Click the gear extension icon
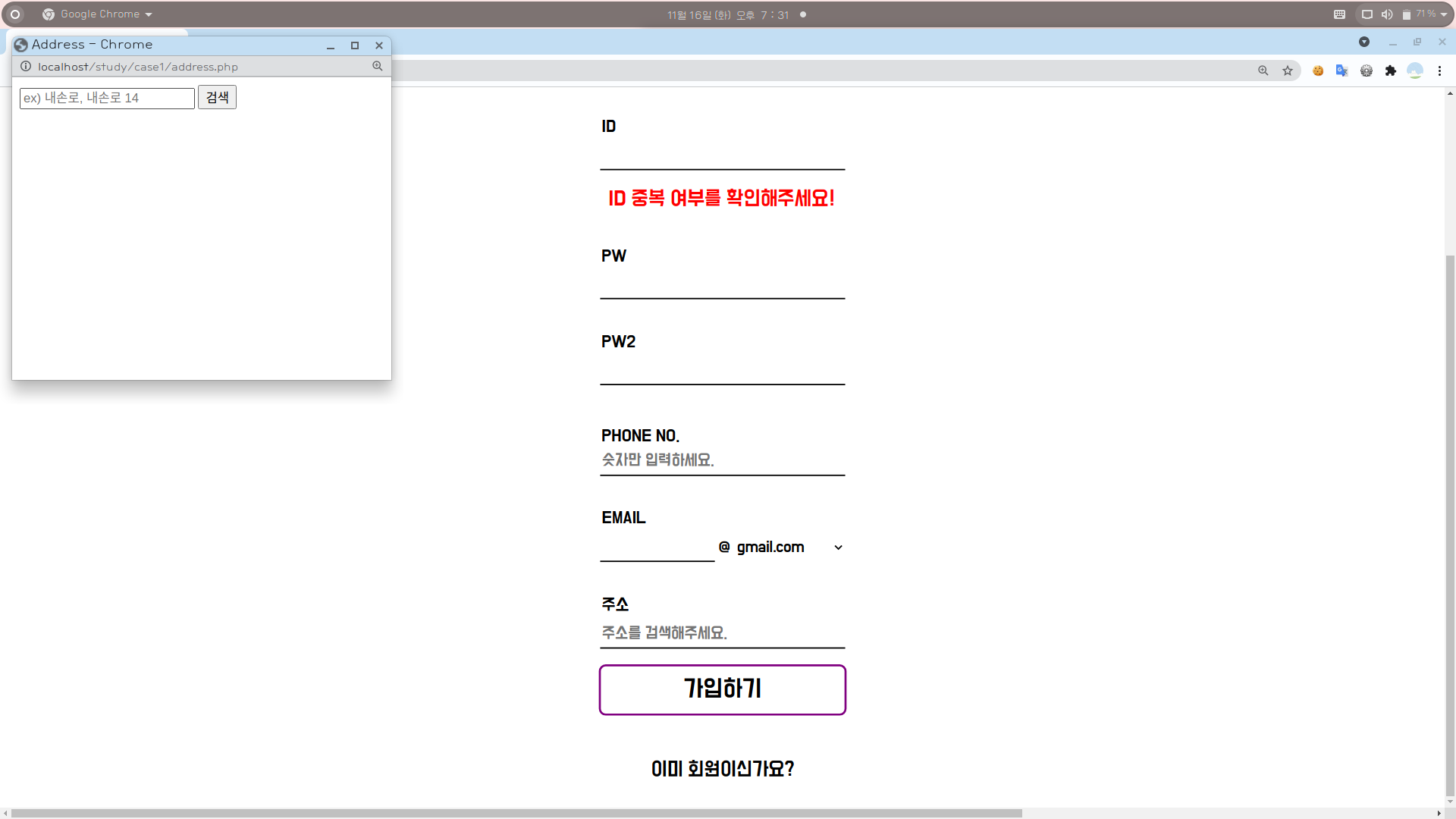This screenshot has height=819, width=1456. [1366, 71]
